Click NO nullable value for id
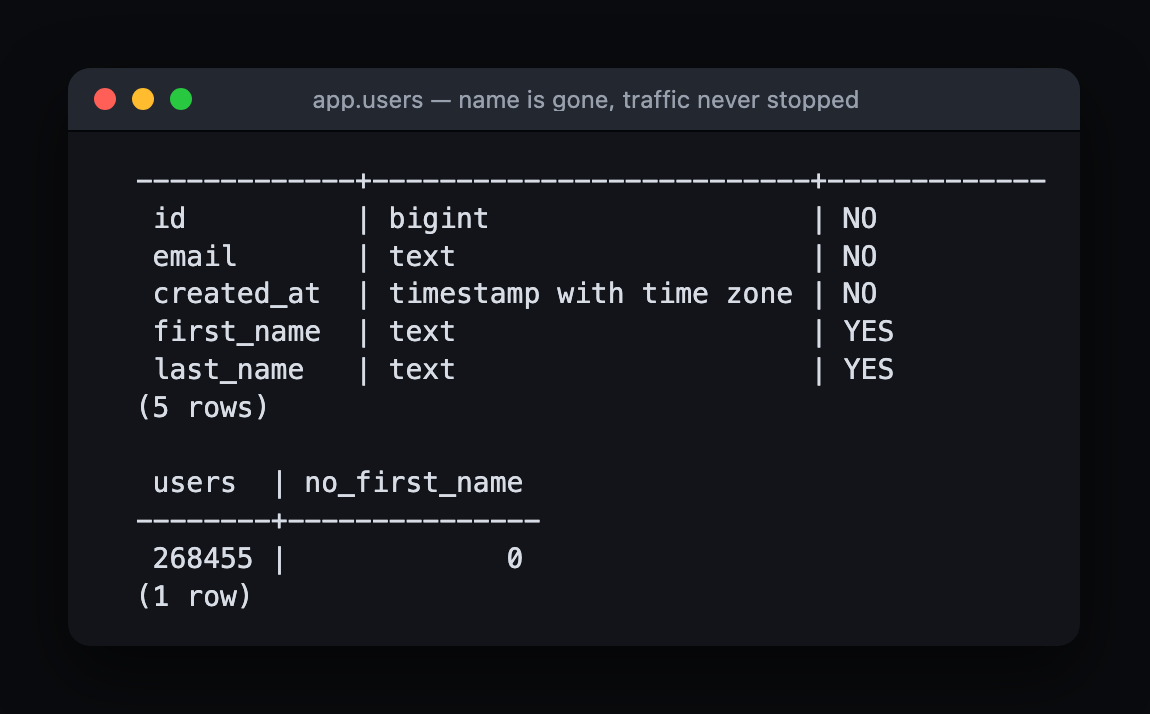The height and width of the screenshot is (714, 1150). 860,218
